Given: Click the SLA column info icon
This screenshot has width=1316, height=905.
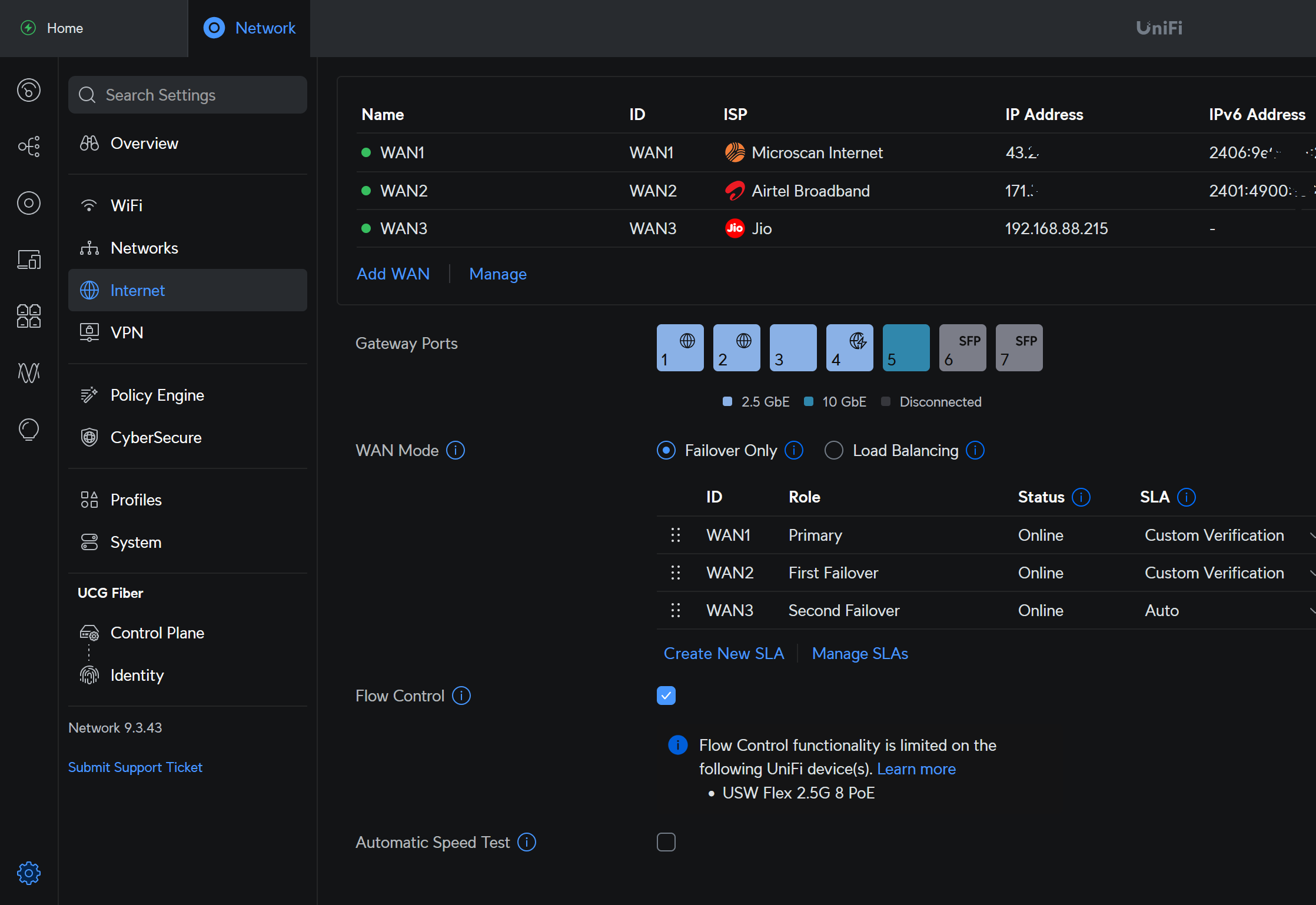Looking at the screenshot, I should point(1187,497).
